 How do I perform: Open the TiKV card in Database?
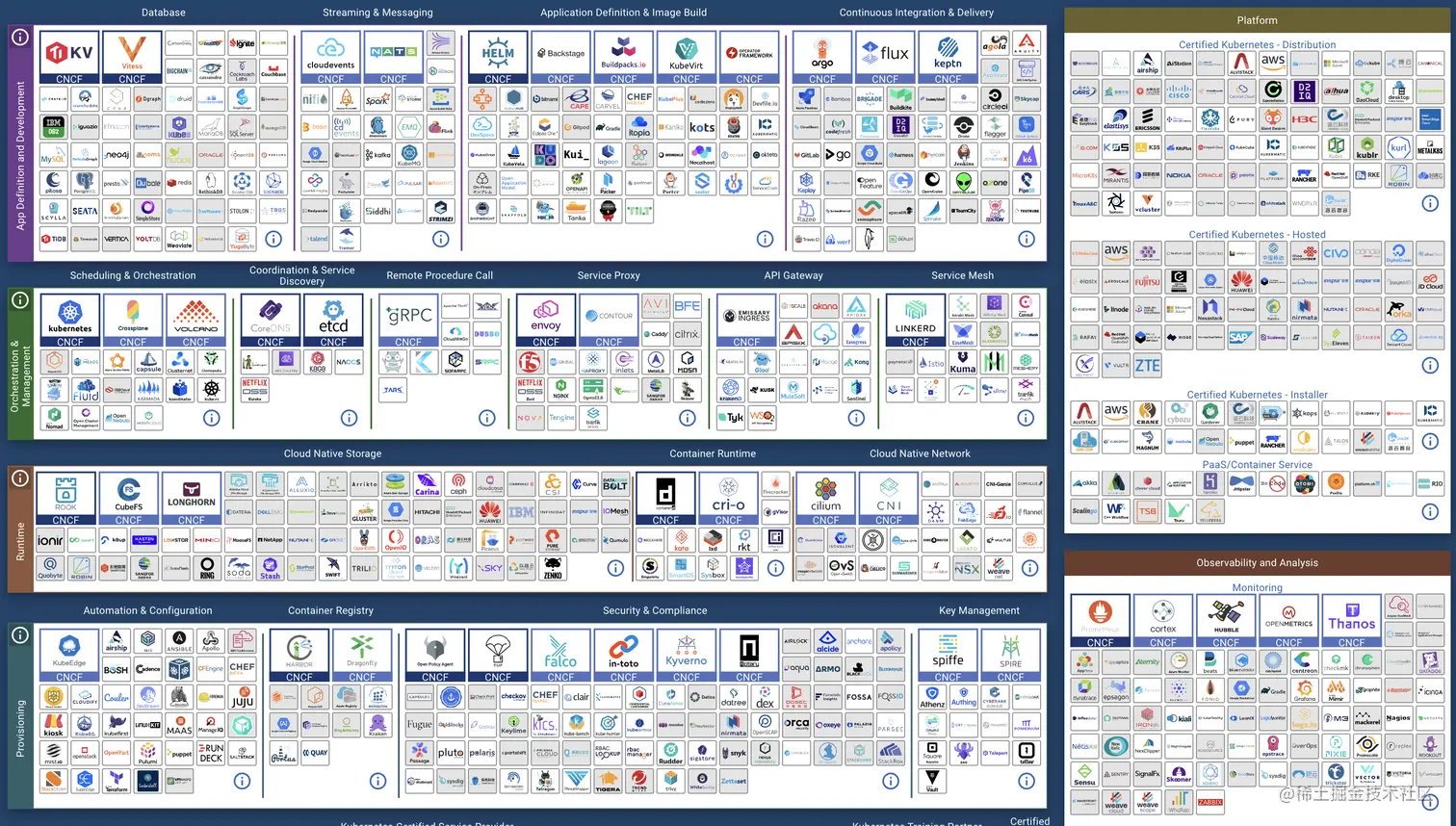click(69, 58)
